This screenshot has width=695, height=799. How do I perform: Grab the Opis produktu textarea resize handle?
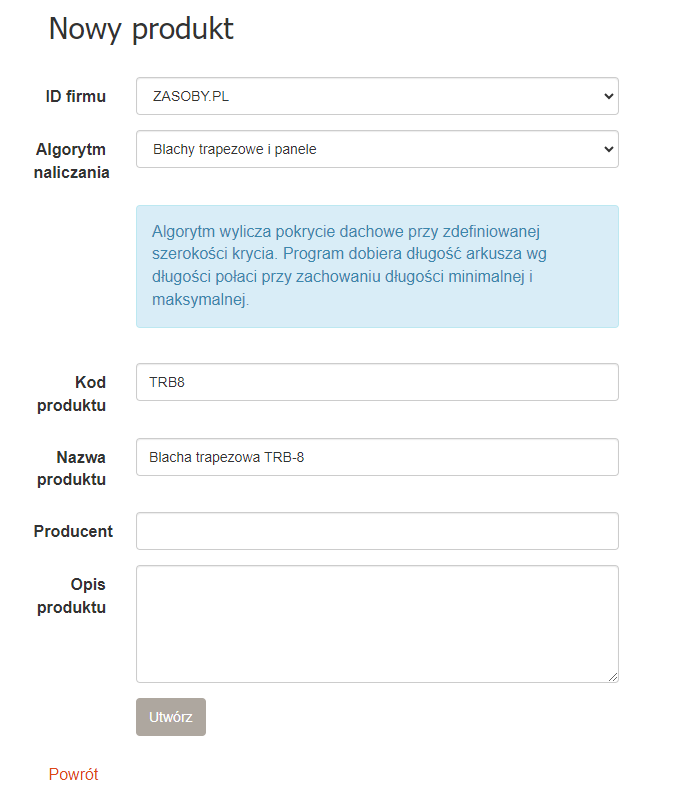pyautogui.click(x=613, y=677)
